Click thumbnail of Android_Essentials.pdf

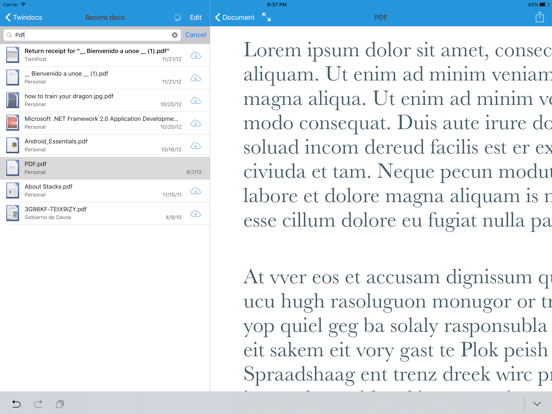coord(12,145)
